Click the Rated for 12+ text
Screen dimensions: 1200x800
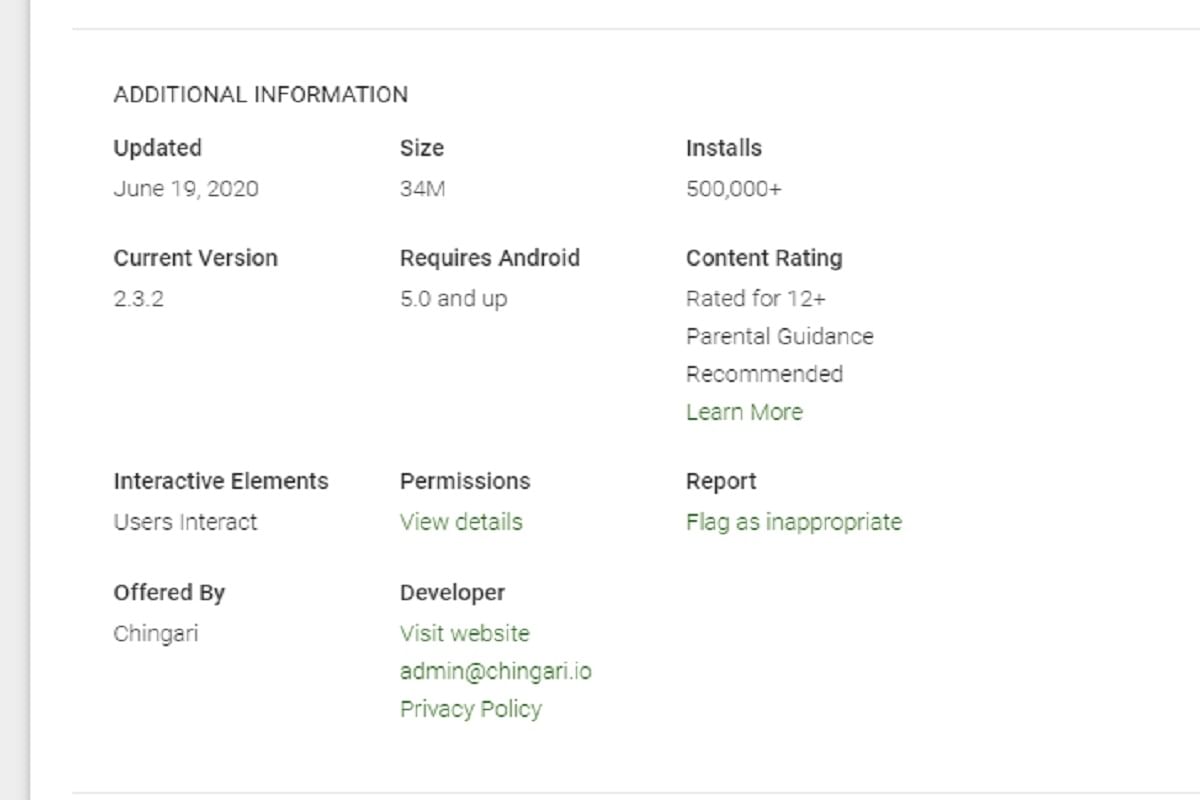[755, 299]
